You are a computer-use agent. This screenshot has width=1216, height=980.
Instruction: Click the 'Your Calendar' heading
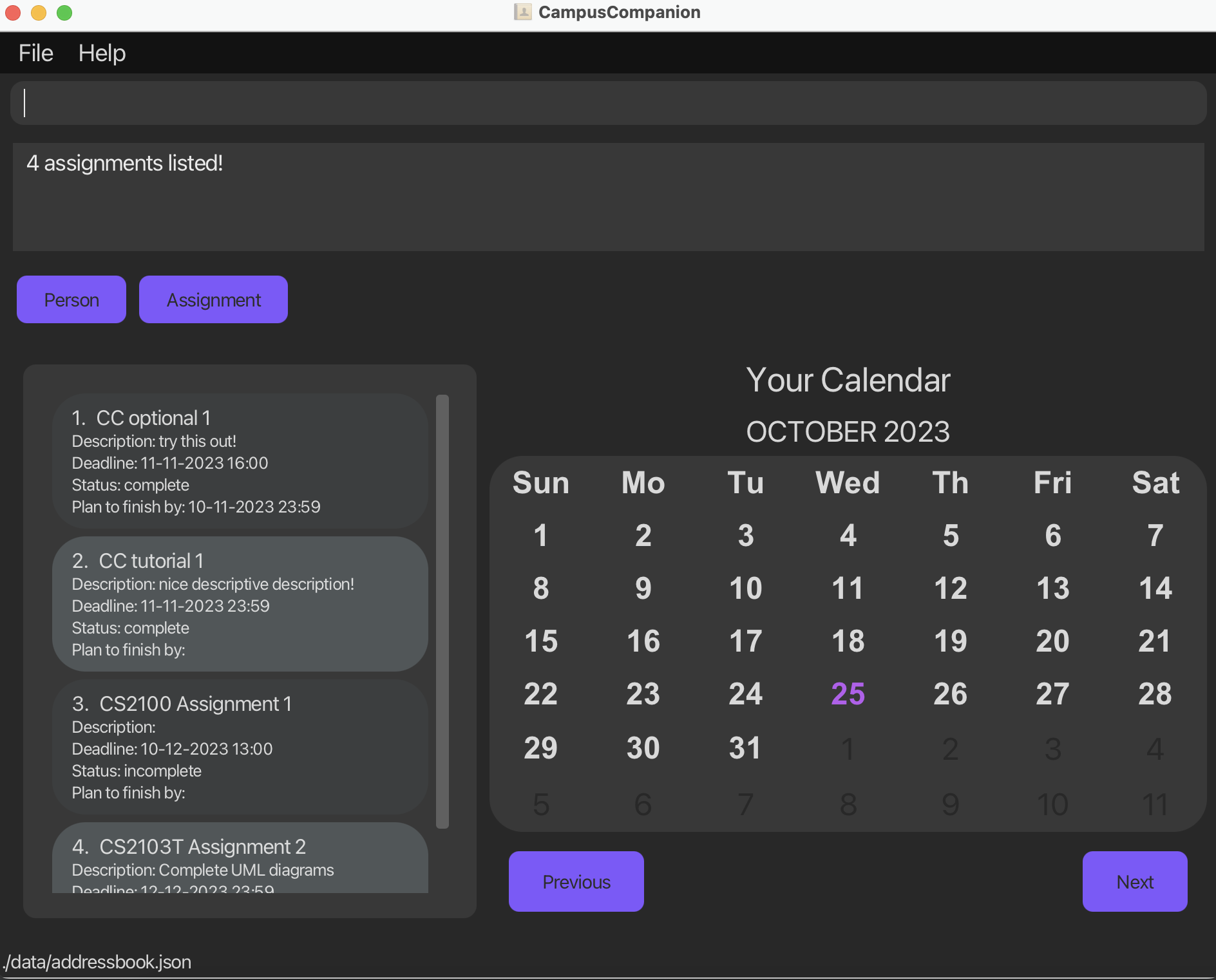pos(848,380)
